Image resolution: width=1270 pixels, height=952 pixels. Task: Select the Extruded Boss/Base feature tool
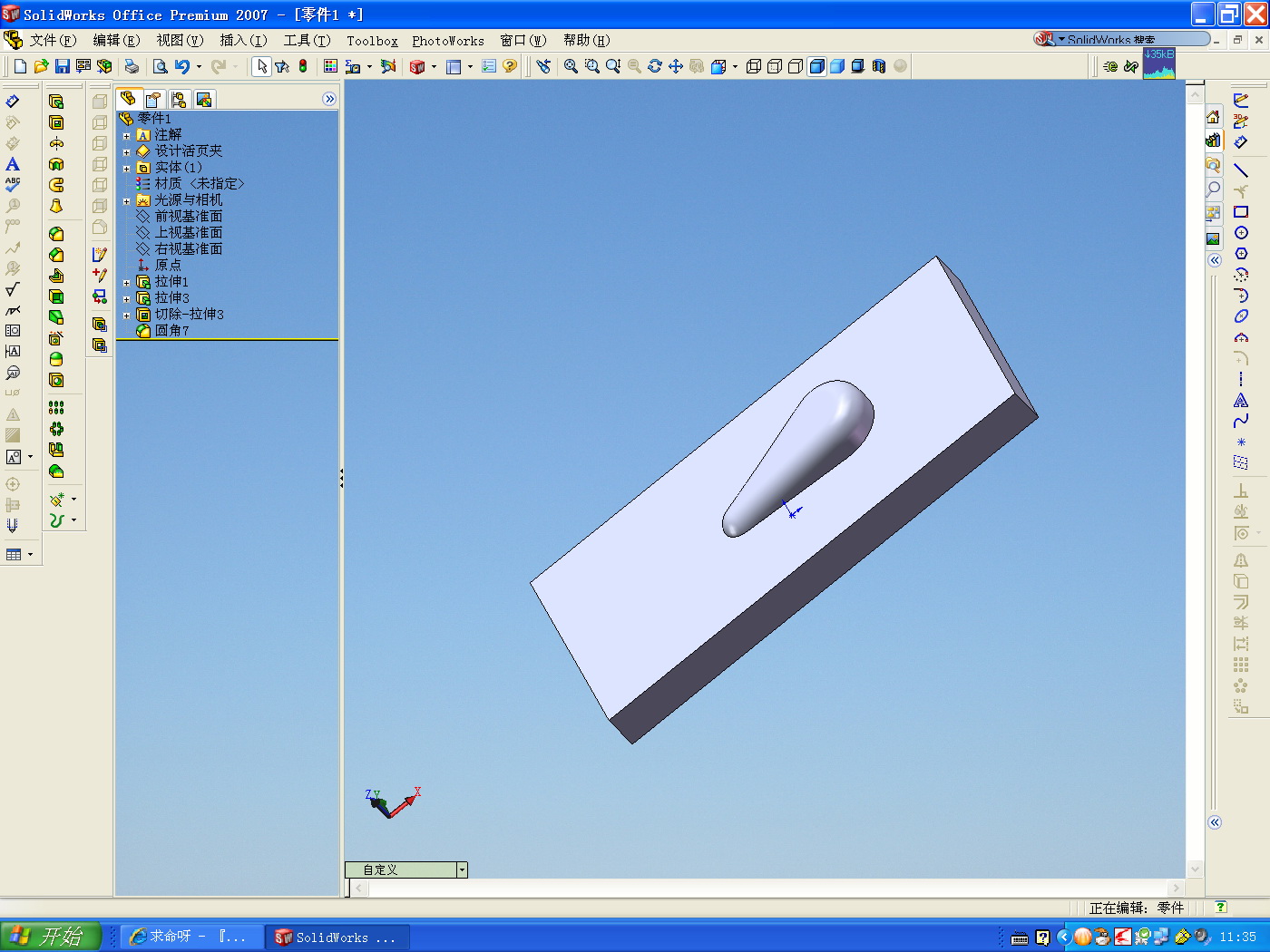click(x=56, y=102)
